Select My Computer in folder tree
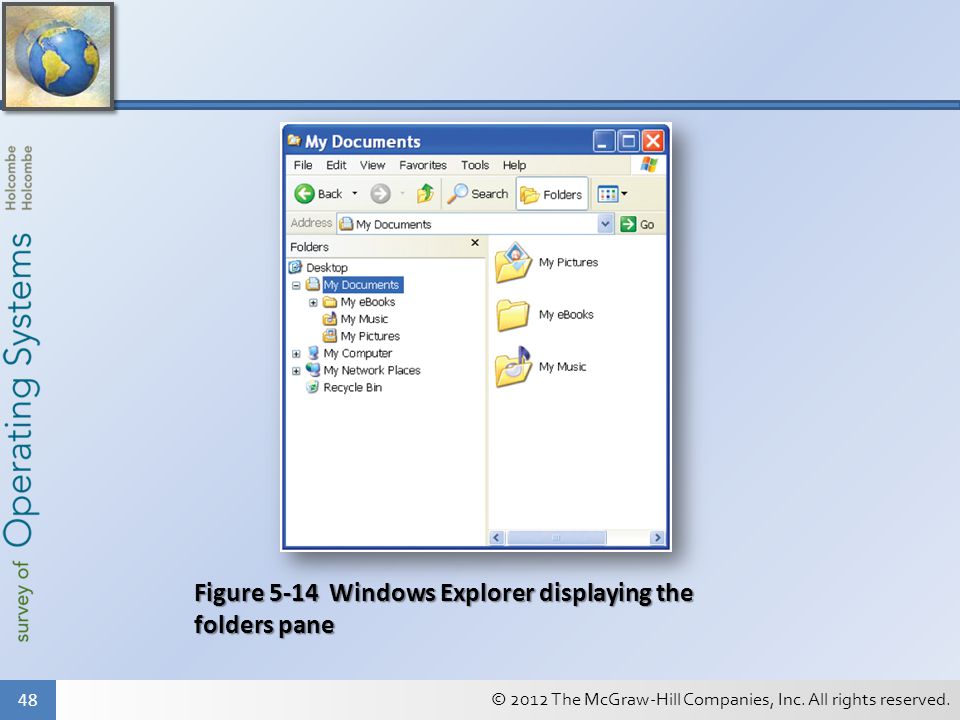 click(358, 353)
